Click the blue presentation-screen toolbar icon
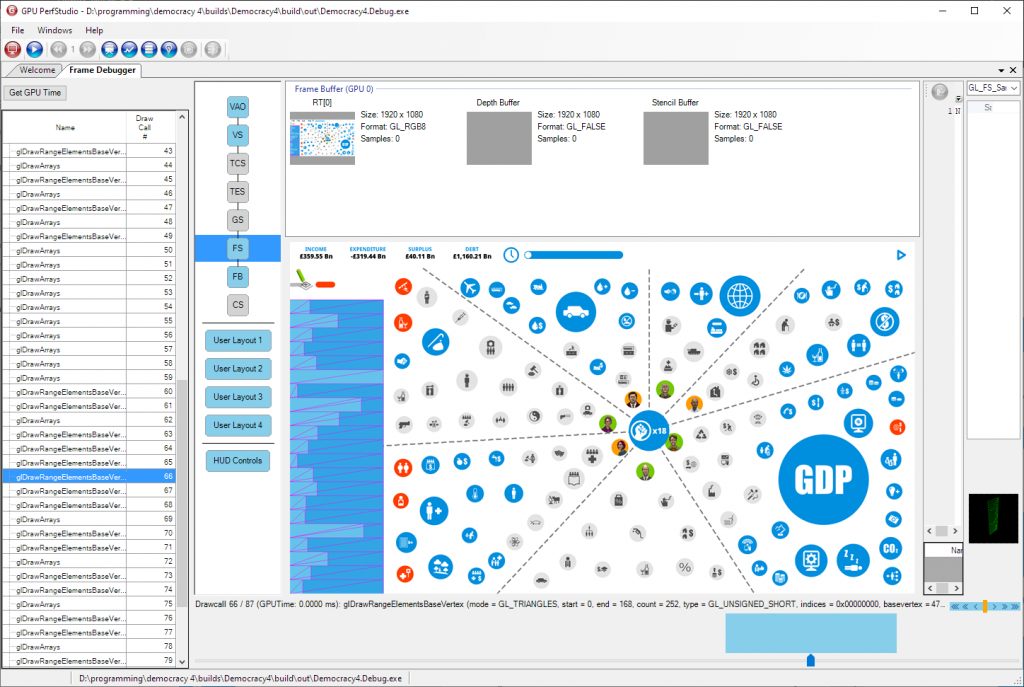 click(109, 50)
